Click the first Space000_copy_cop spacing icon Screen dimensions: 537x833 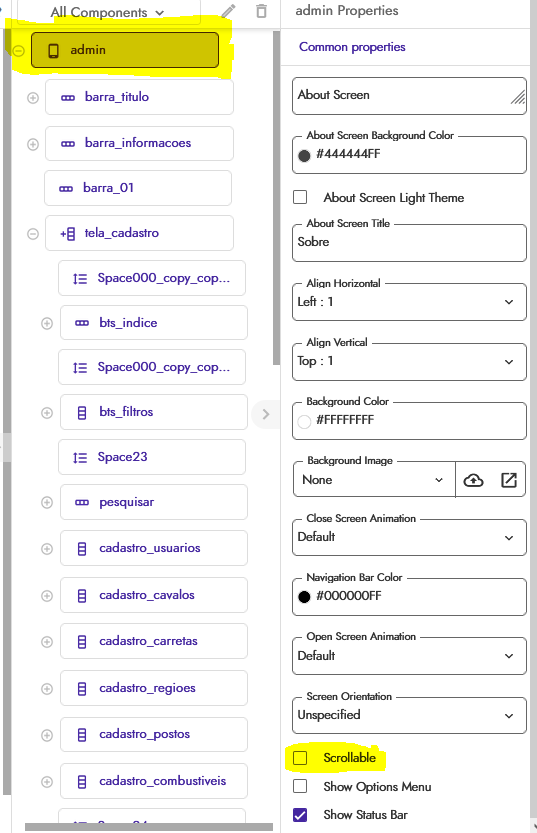(80, 278)
